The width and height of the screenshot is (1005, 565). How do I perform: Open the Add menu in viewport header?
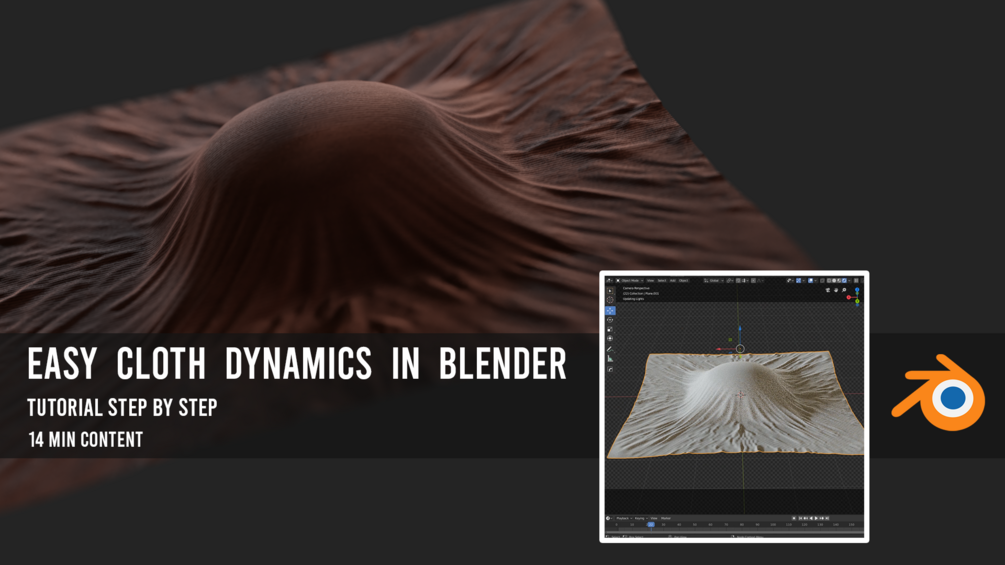coord(673,281)
